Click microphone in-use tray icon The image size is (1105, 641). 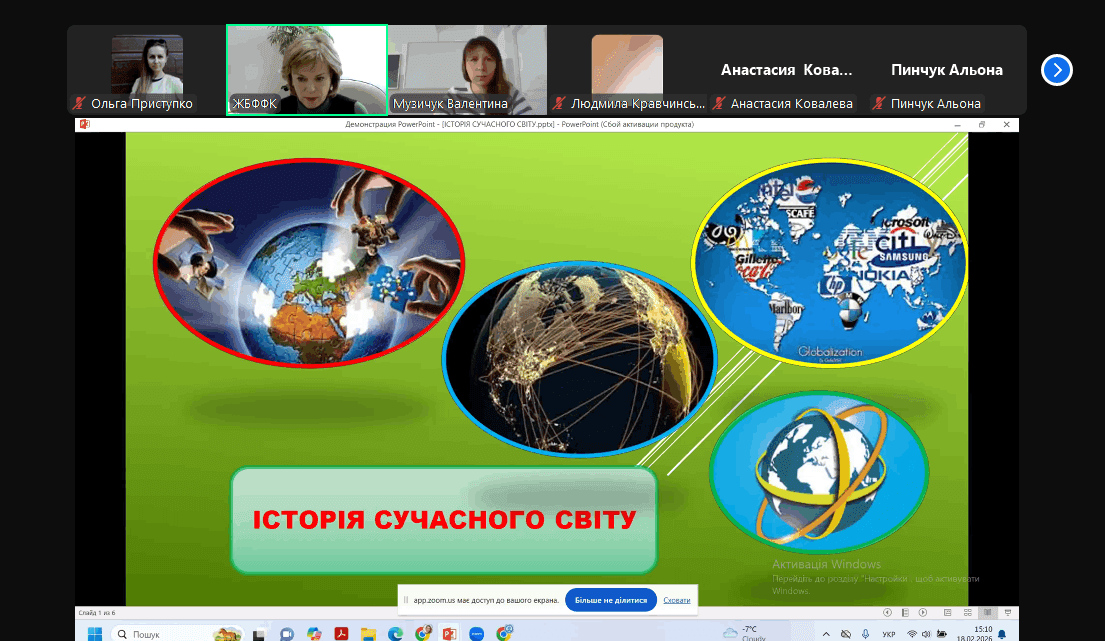pyautogui.click(x=865, y=635)
